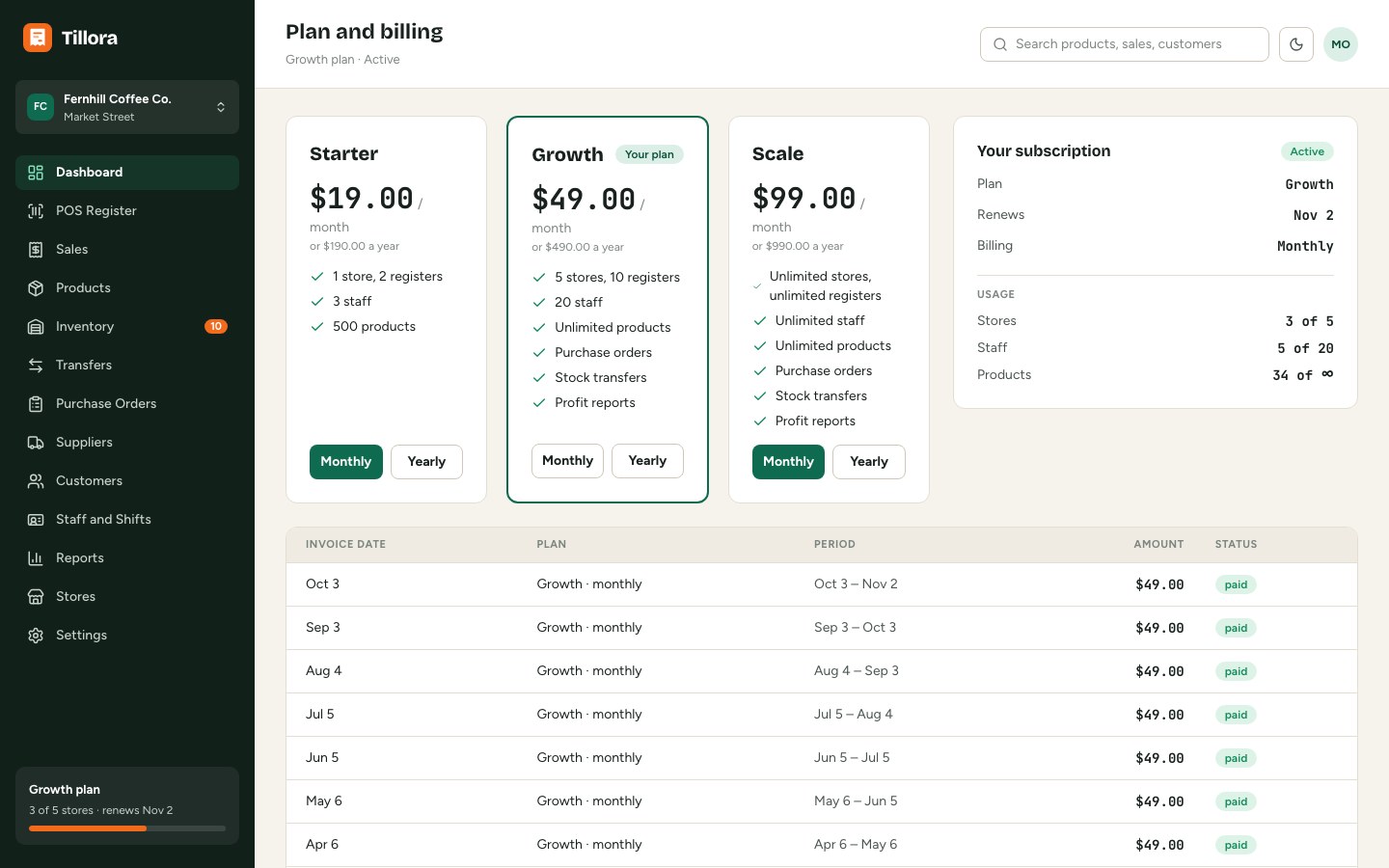
Task: Click the Inventory warehouse icon
Action: 36,327
